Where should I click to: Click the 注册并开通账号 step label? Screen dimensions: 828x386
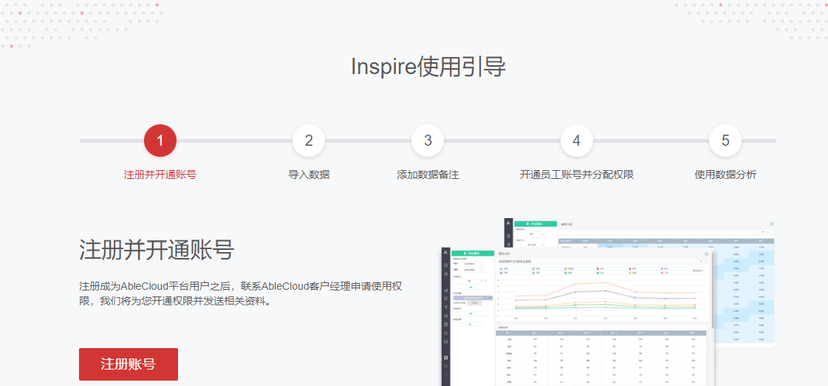[x=160, y=175]
